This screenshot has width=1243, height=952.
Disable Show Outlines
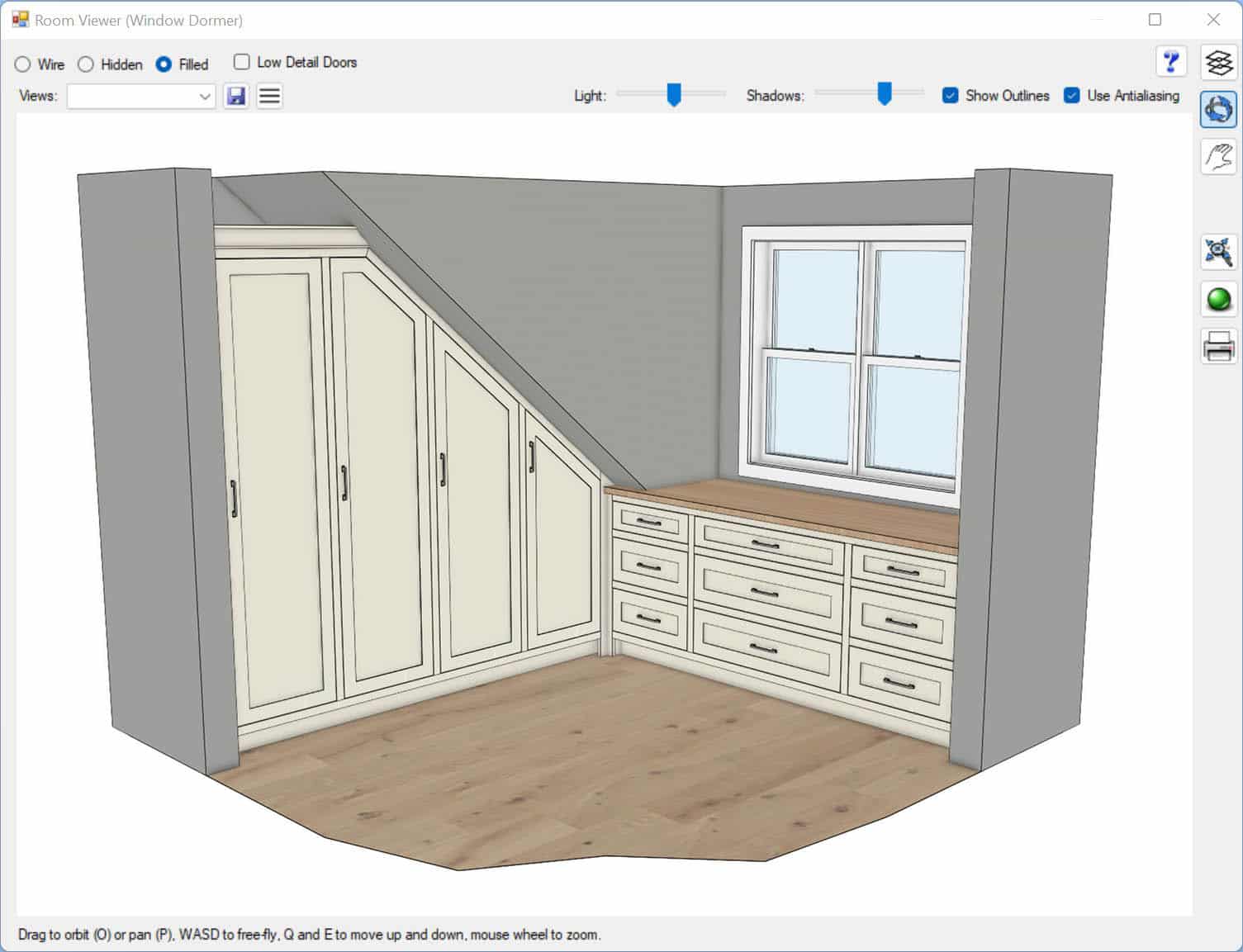(951, 96)
